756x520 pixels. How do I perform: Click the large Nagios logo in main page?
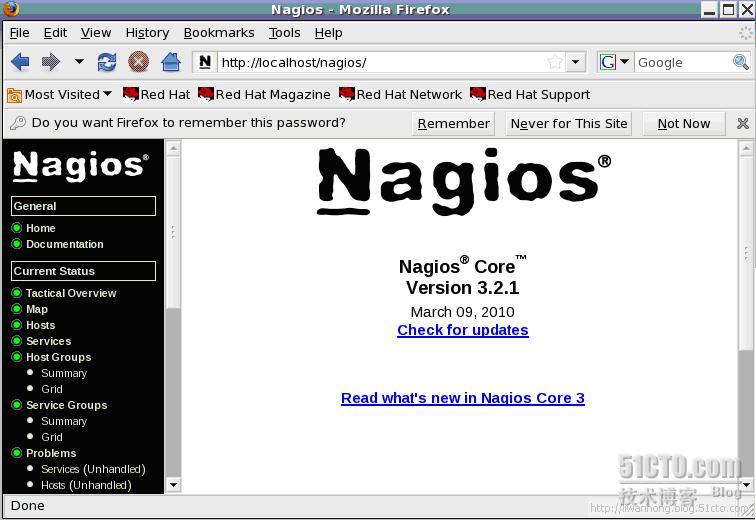coord(464,181)
